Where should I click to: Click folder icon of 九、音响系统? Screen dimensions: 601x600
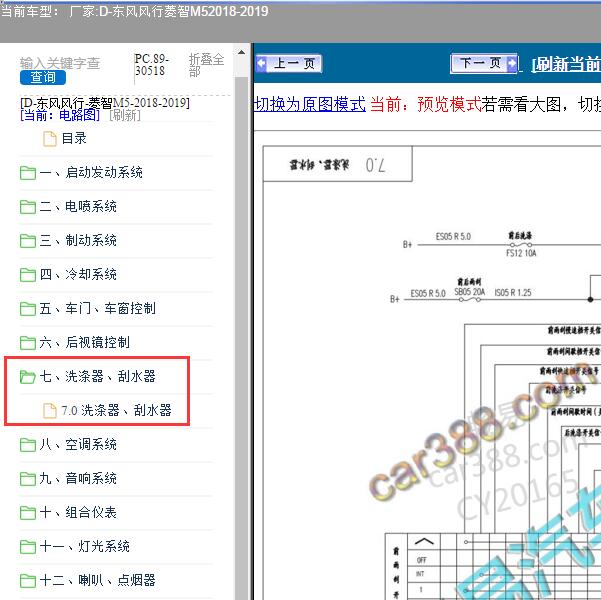(28, 479)
